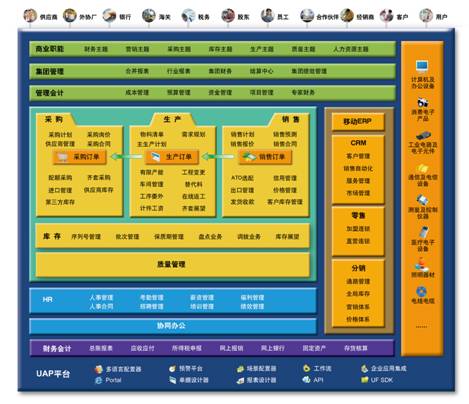Click the CRM module heading
This screenshot has width=469, height=404.
(x=358, y=143)
